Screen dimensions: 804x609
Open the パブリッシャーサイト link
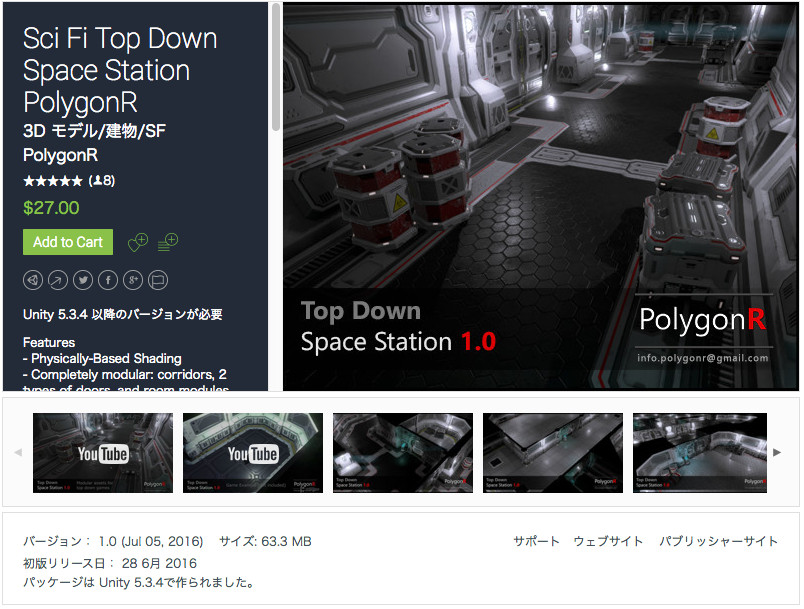(718, 541)
